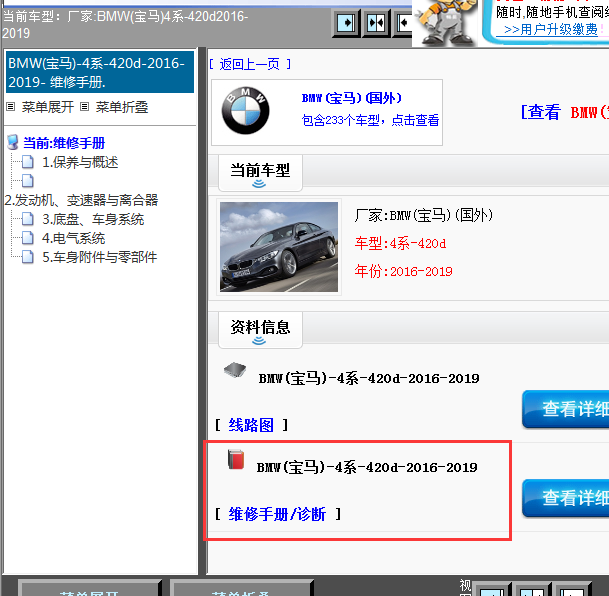Open 5.车身附件与零部件 tree item

pyautogui.click(x=100, y=257)
